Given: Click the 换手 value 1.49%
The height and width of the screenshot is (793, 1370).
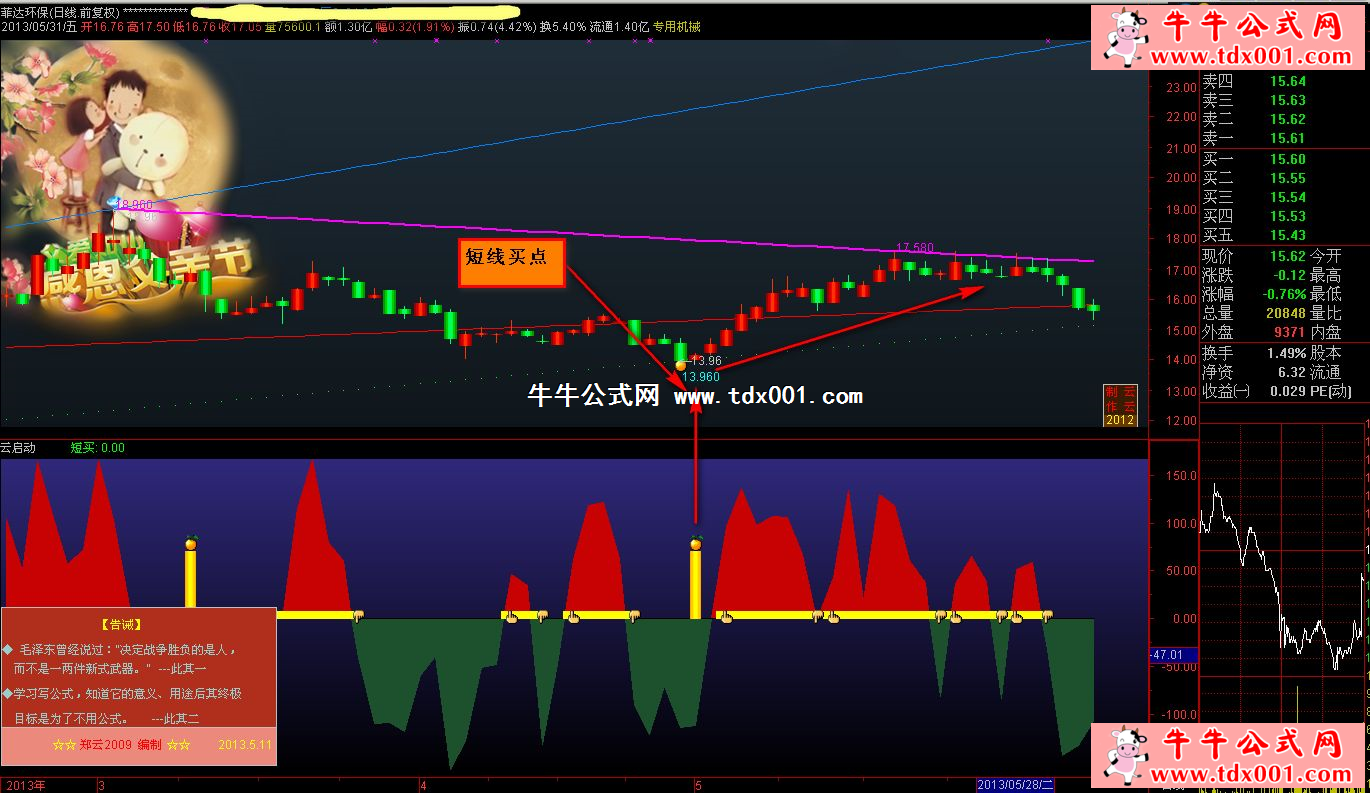Looking at the screenshot, I should click(1286, 353).
